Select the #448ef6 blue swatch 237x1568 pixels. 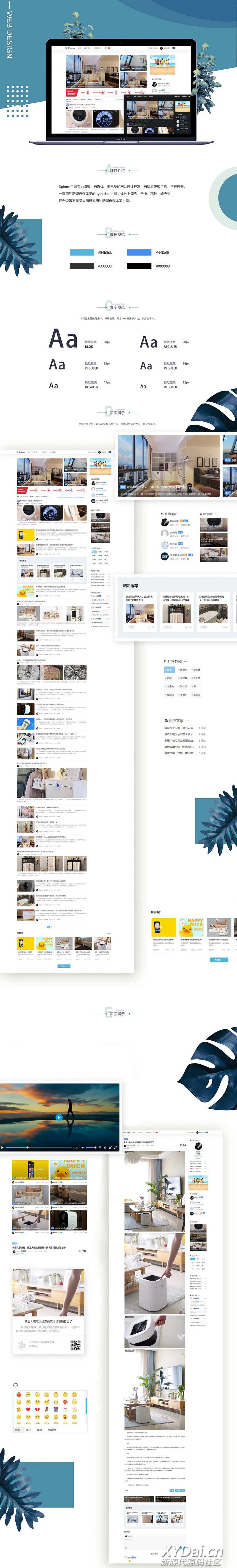pos(139,252)
